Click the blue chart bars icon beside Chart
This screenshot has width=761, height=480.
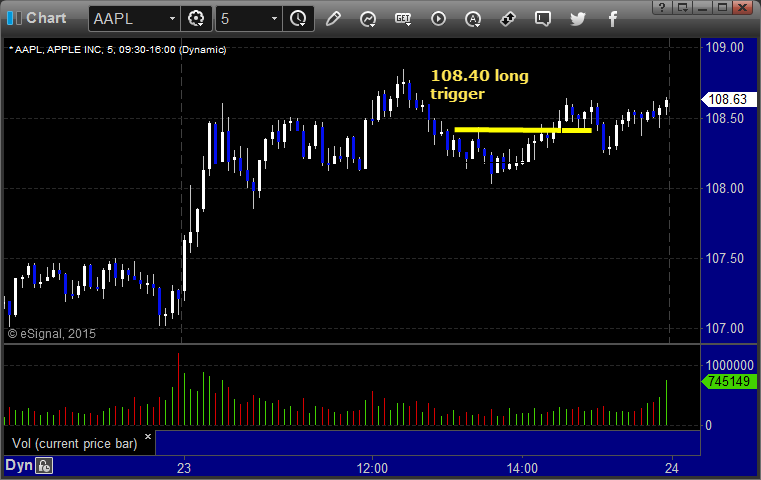pyautogui.click(x=15, y=18)
